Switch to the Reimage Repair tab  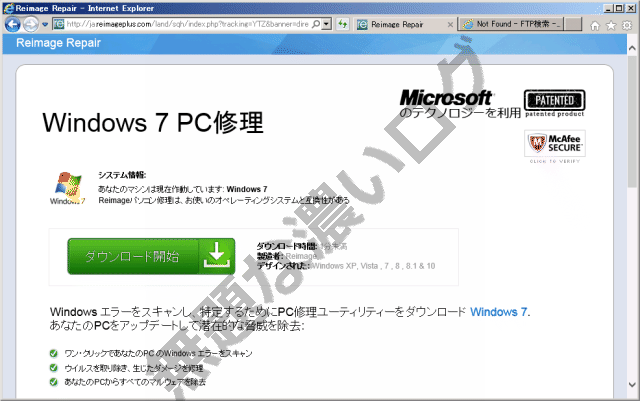coord(398,25)
